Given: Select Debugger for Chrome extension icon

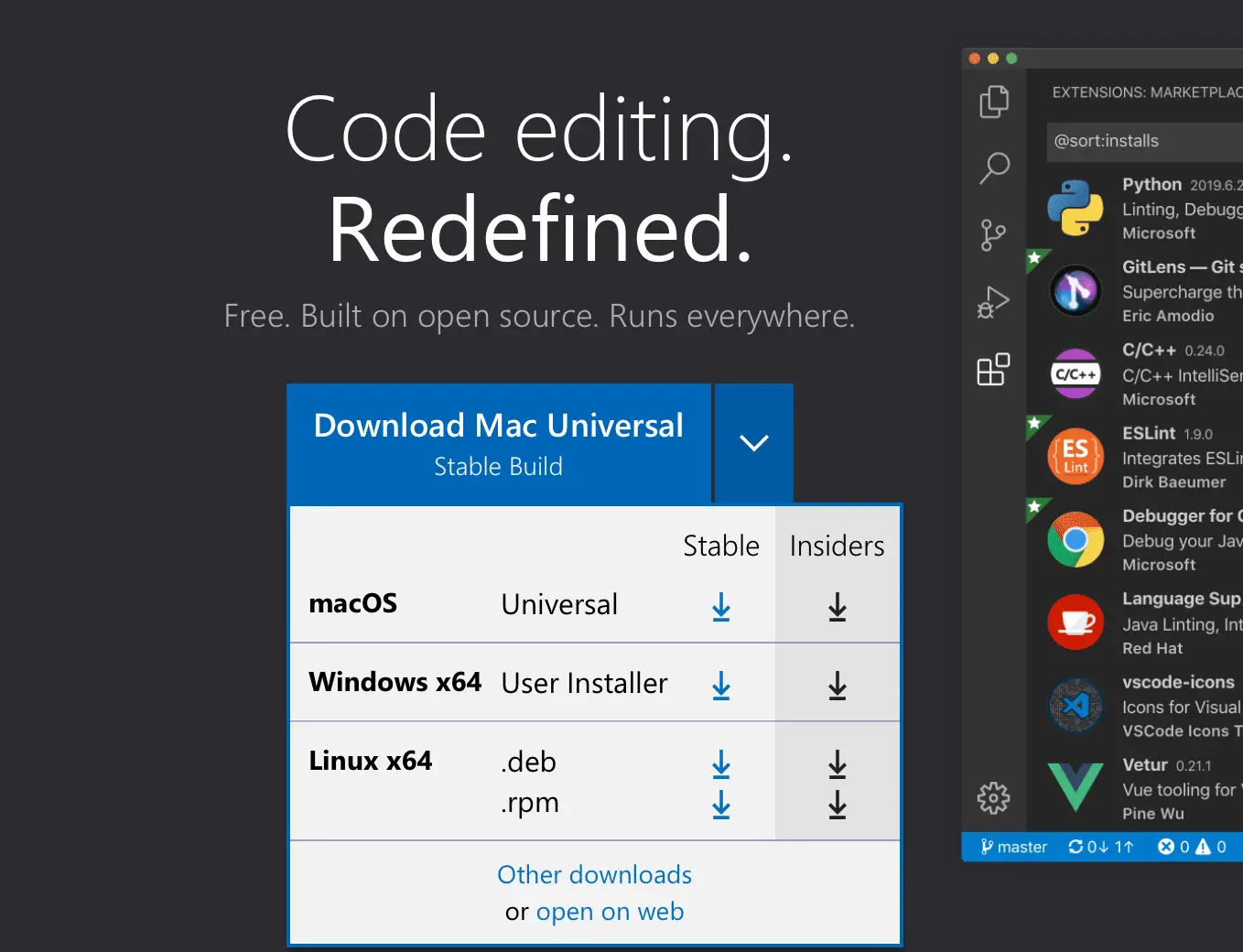Looking at the screenshot, I should point(1075,539).
